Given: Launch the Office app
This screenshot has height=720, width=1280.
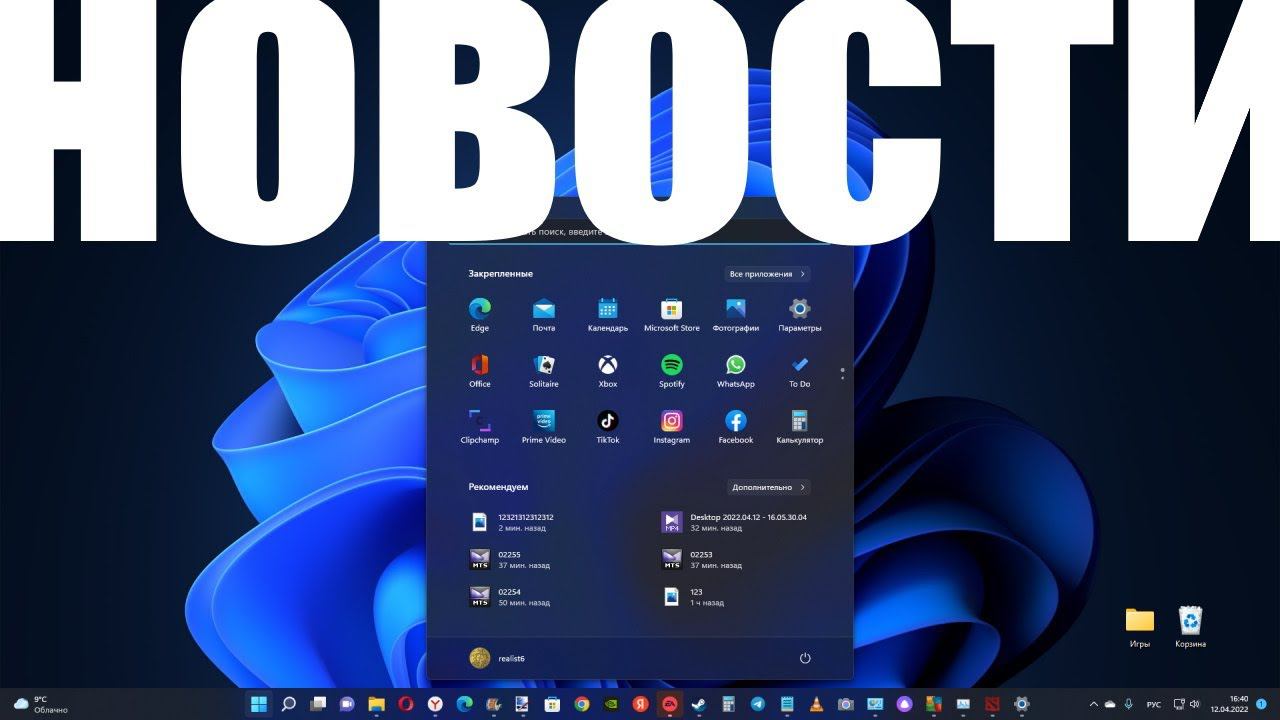Looking at the screenshot, I should [x=480, y=370].
